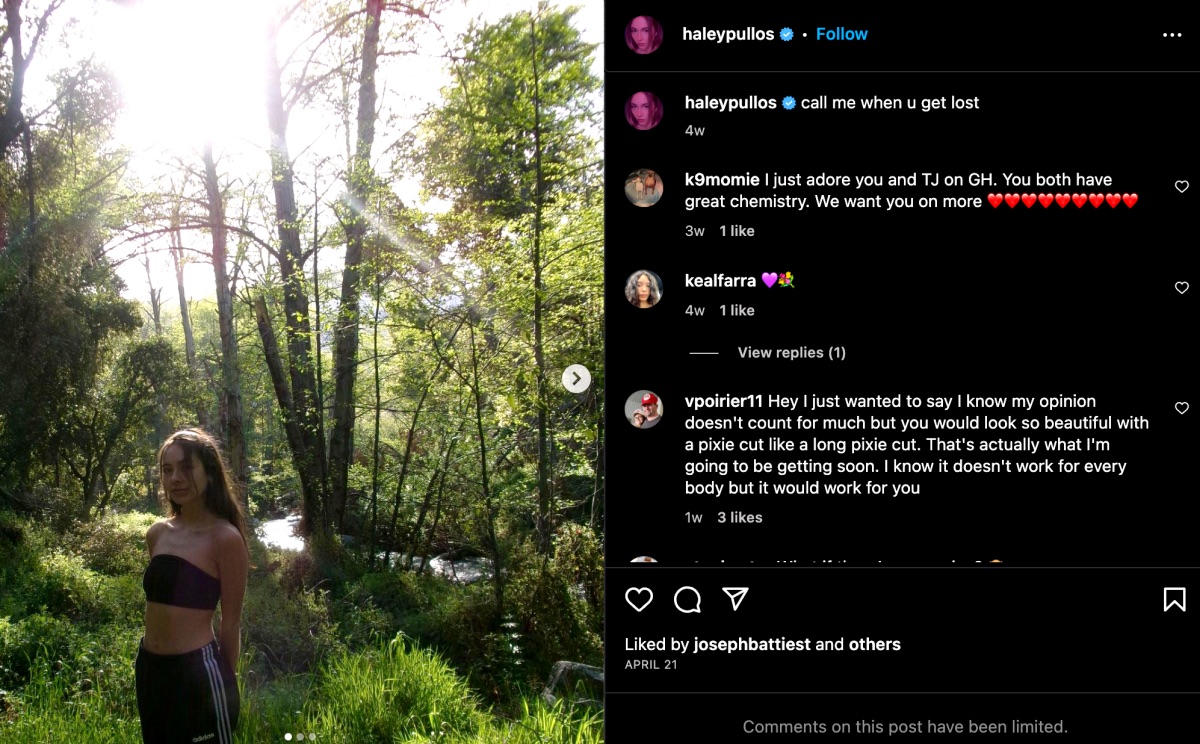Open haleypullos header profile picture
This screenshot has width=1200, height=744.
[644, 35]
